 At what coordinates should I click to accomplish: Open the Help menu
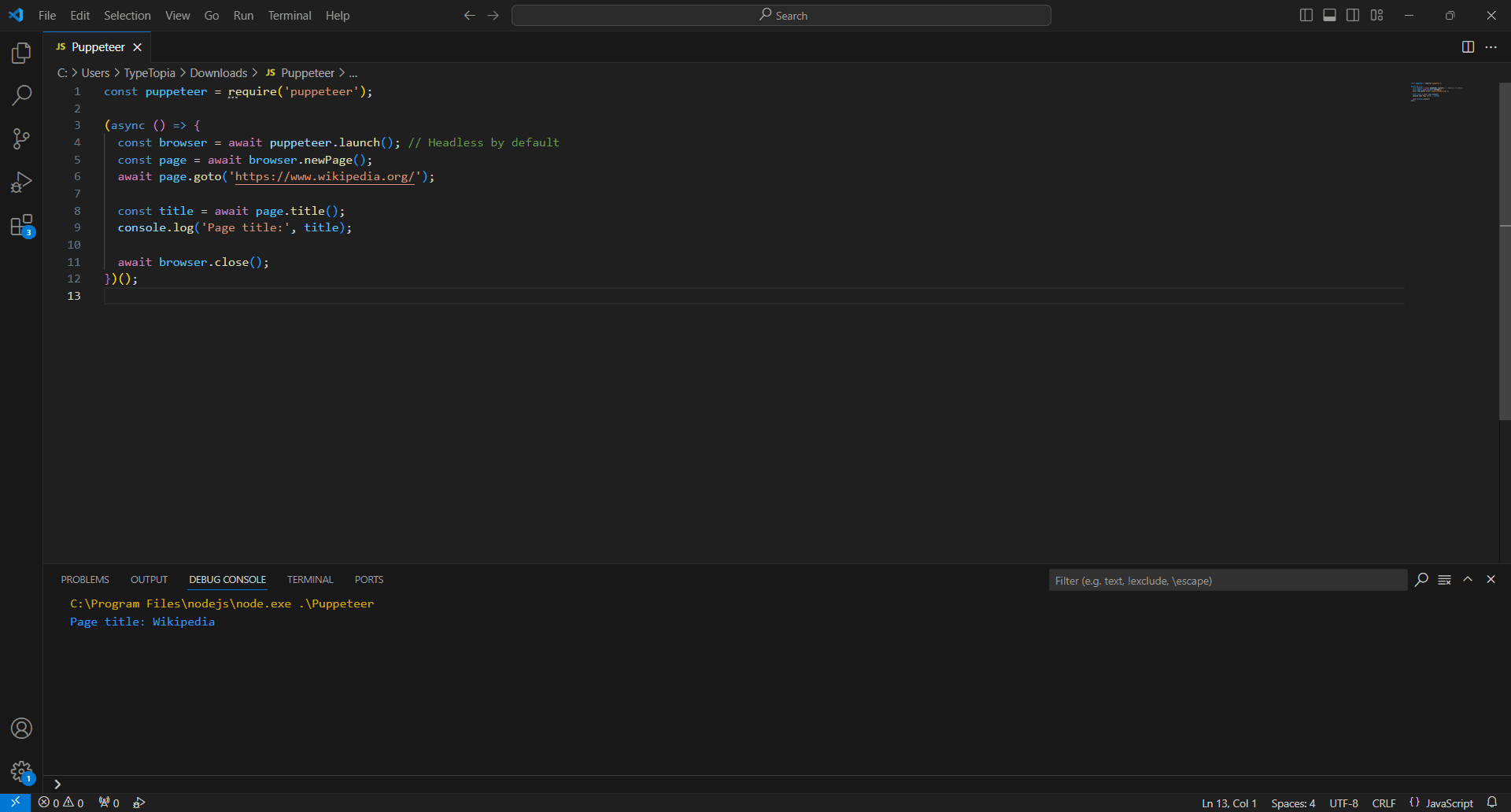point(338,15)
